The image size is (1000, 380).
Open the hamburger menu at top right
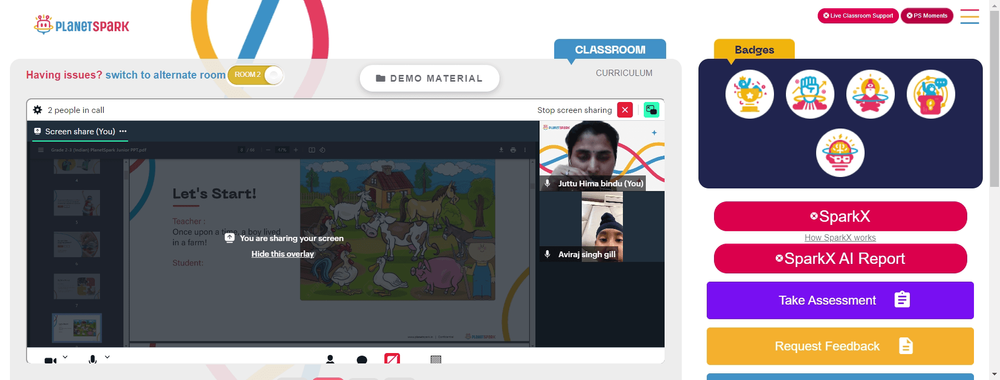point(969,16)
